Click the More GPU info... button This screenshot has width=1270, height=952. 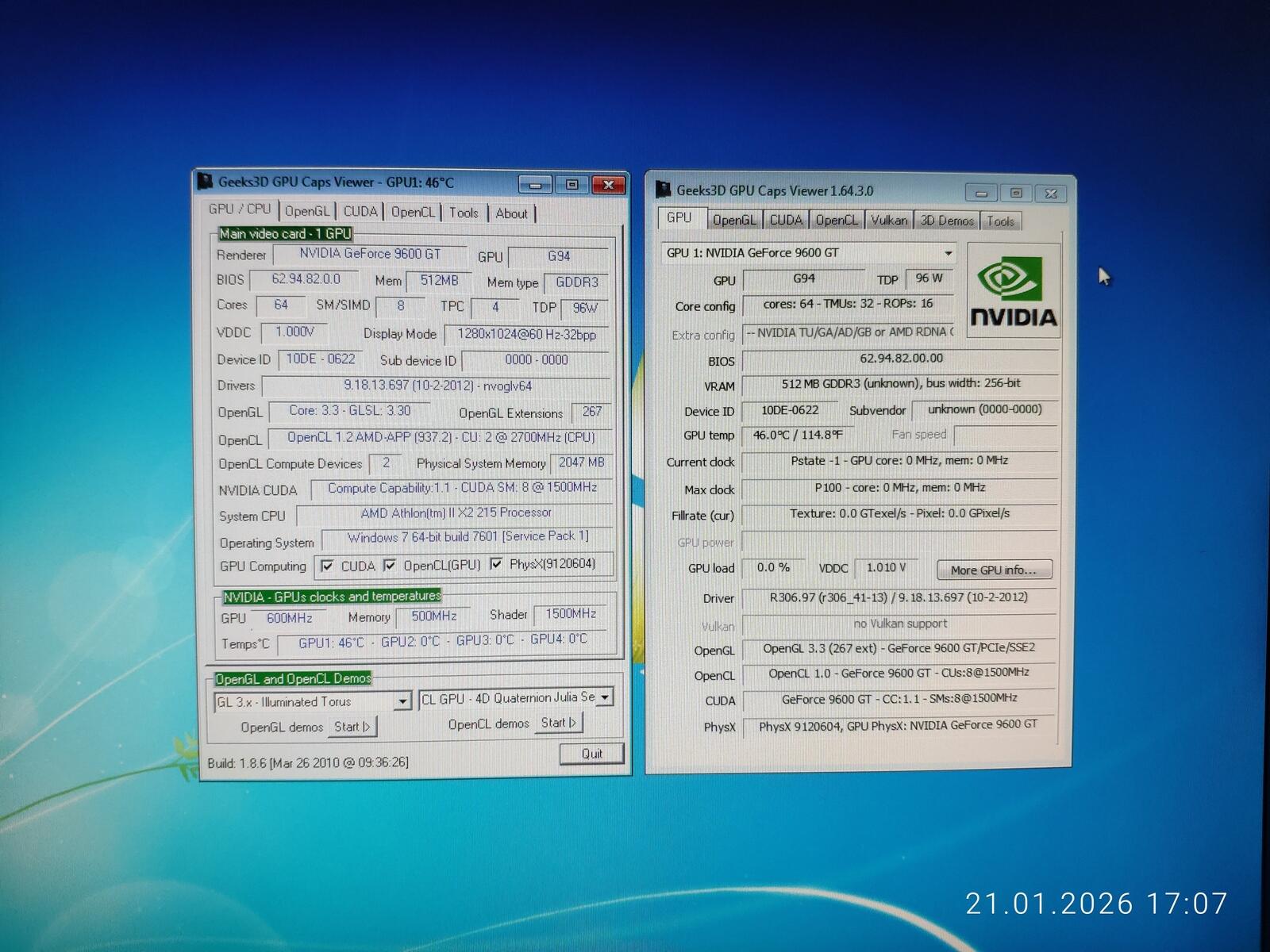[x=994, y=570]
